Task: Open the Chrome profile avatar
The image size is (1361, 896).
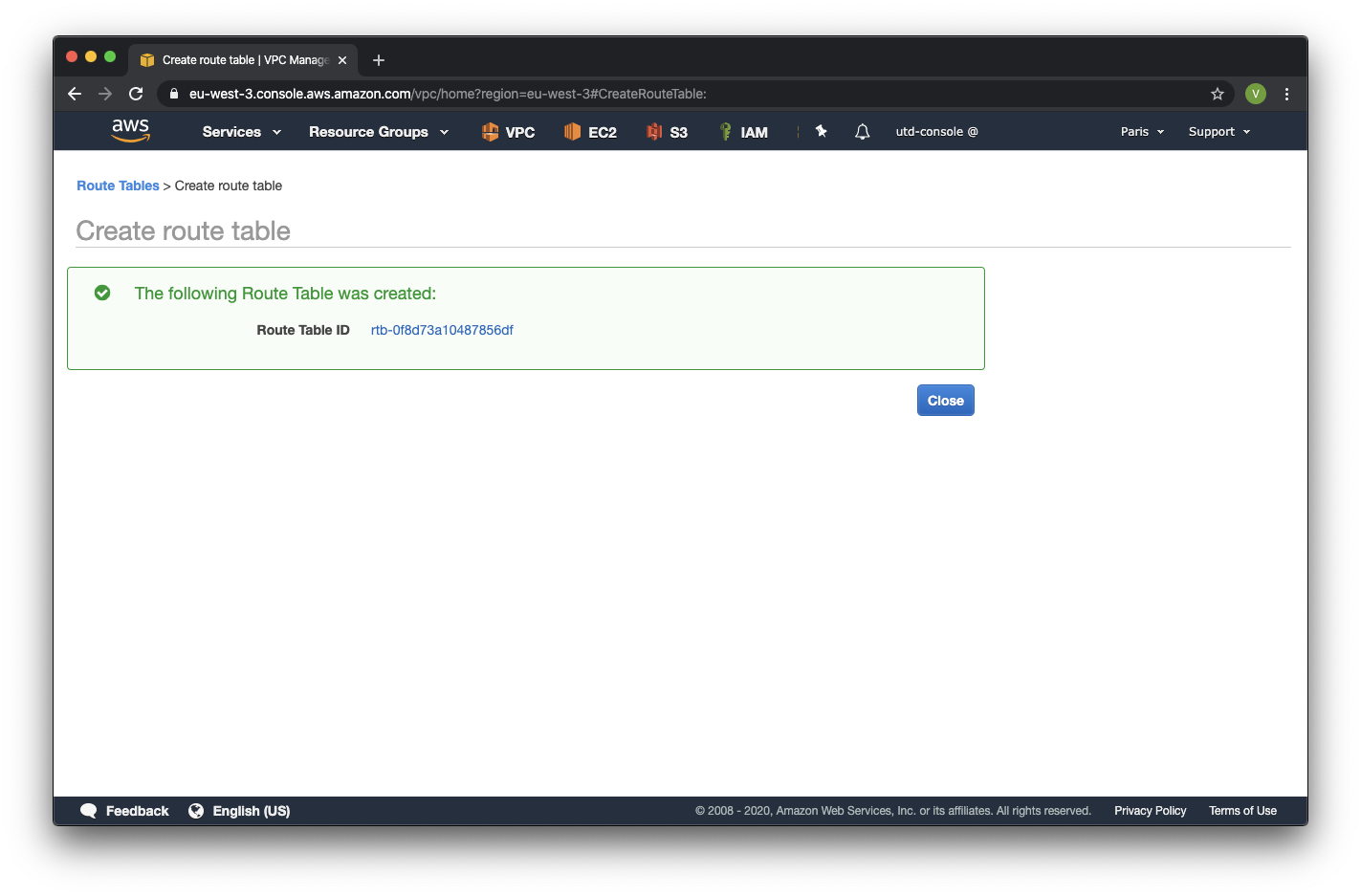Action: (1256, 94)
